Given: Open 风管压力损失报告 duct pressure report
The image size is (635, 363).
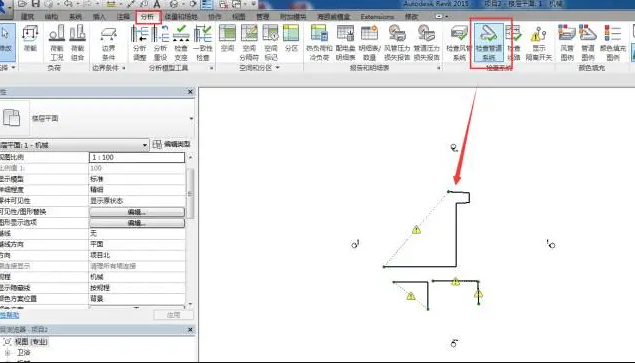Looking at the screenshot, I should click(x=397, y=43).
